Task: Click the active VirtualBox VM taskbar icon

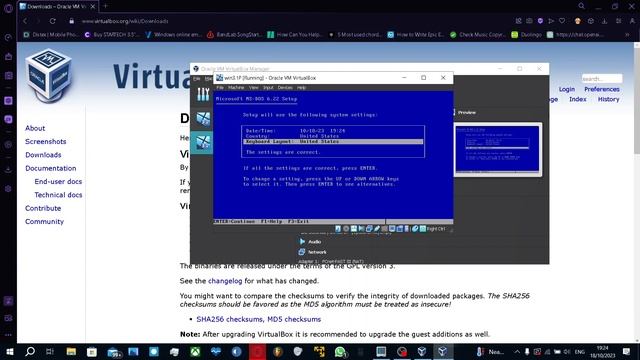Action: pos(442,351)
